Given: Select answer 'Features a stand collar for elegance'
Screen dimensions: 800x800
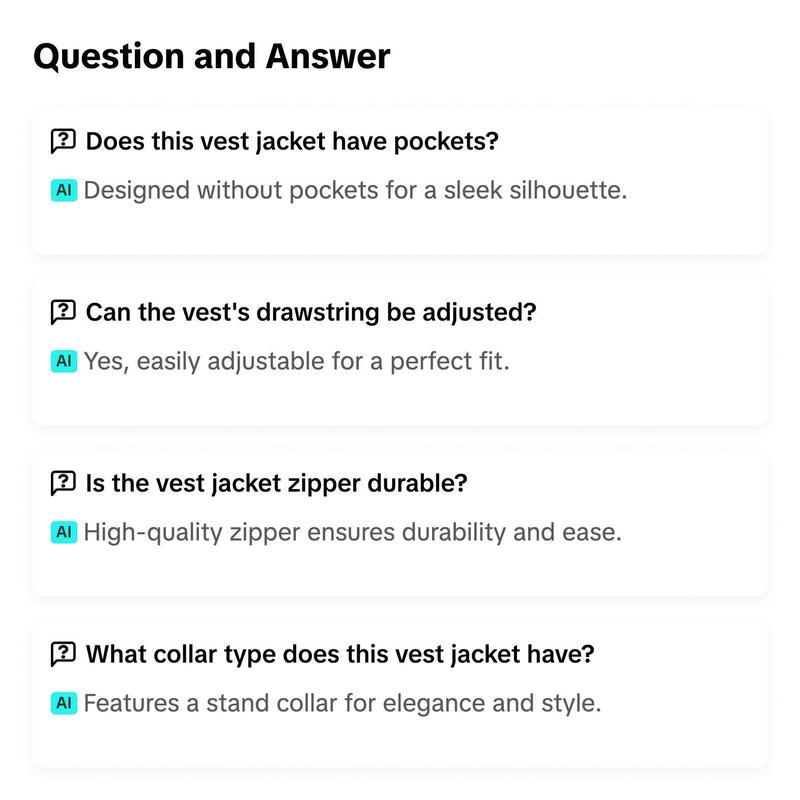Looking at the screenshot, I should point(342,703).
